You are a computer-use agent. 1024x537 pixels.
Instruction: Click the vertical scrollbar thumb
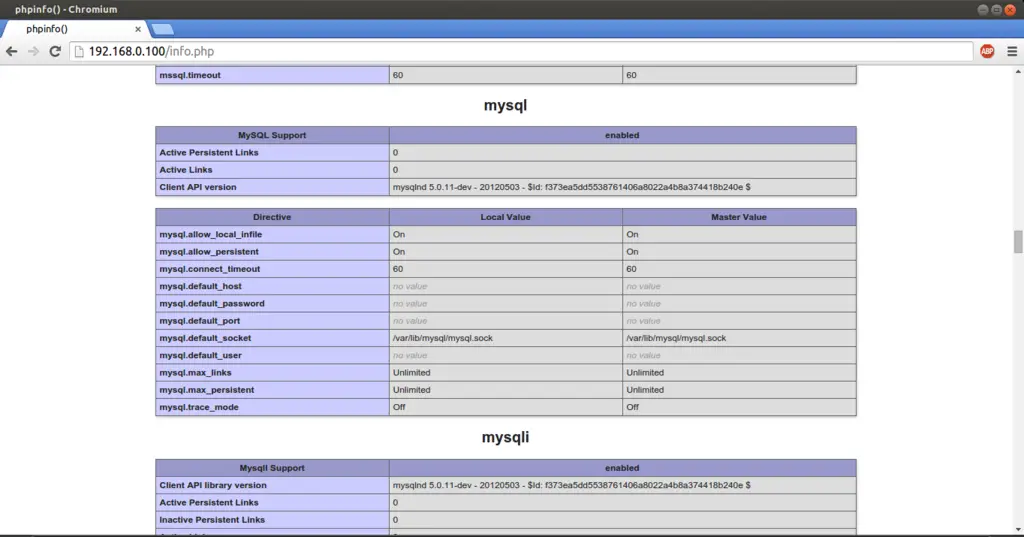pos(1017,241)
